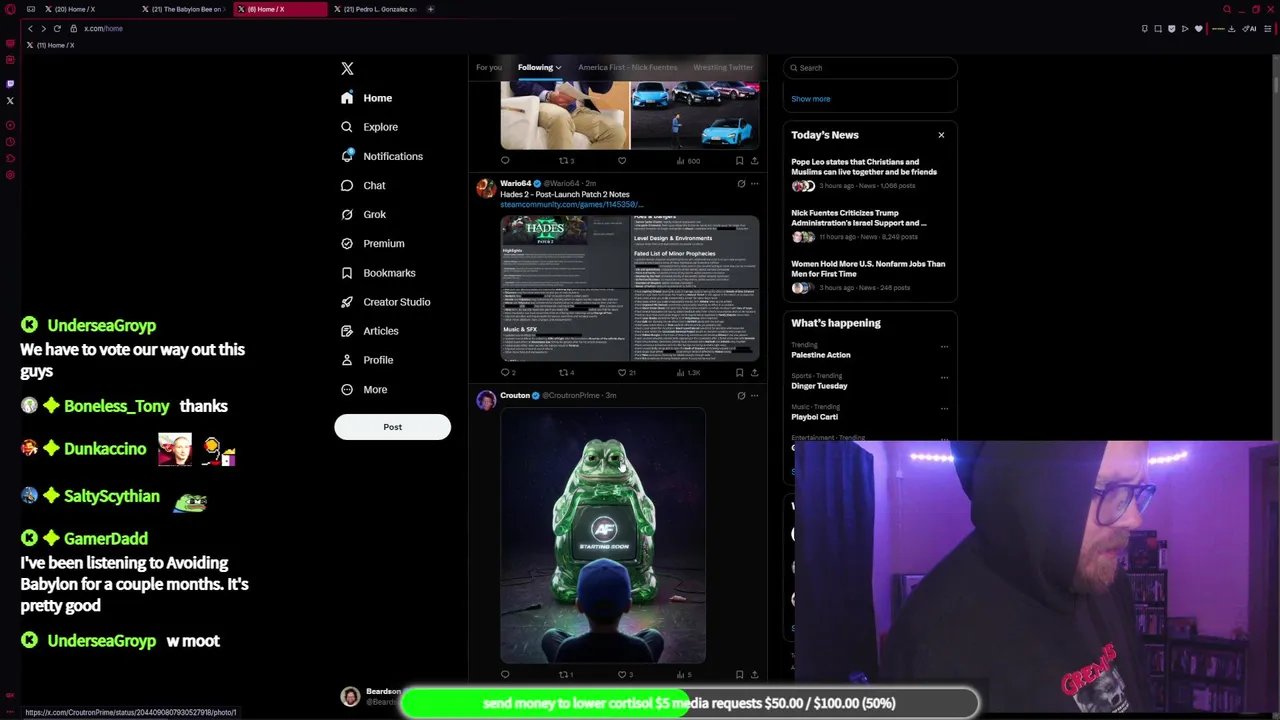The height and width of the screenshot is (720, 1280).
Task: Open the Premium page
Action: pos(372,243)
